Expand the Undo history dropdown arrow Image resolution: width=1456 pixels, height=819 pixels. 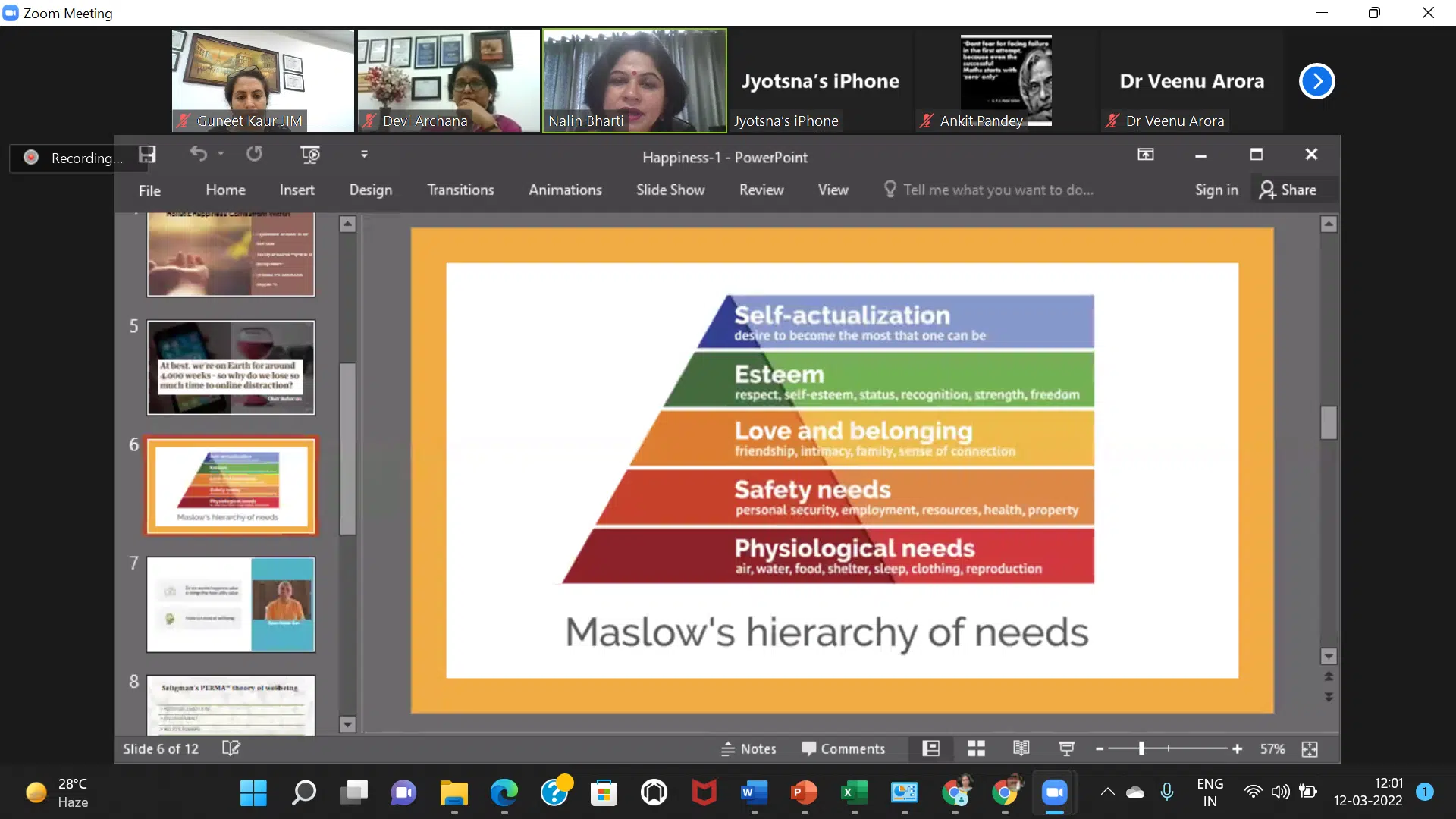[x=221, y=154]
